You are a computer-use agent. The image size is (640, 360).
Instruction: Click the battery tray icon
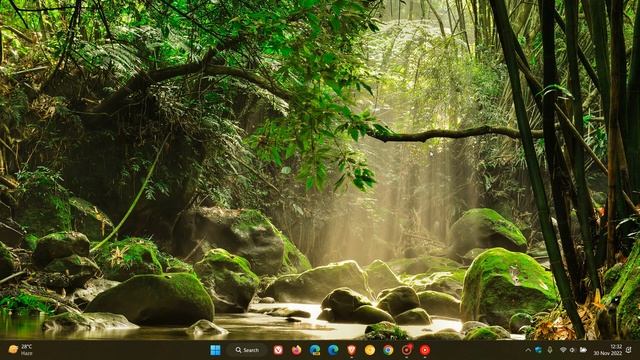click(x=583, y=350)
